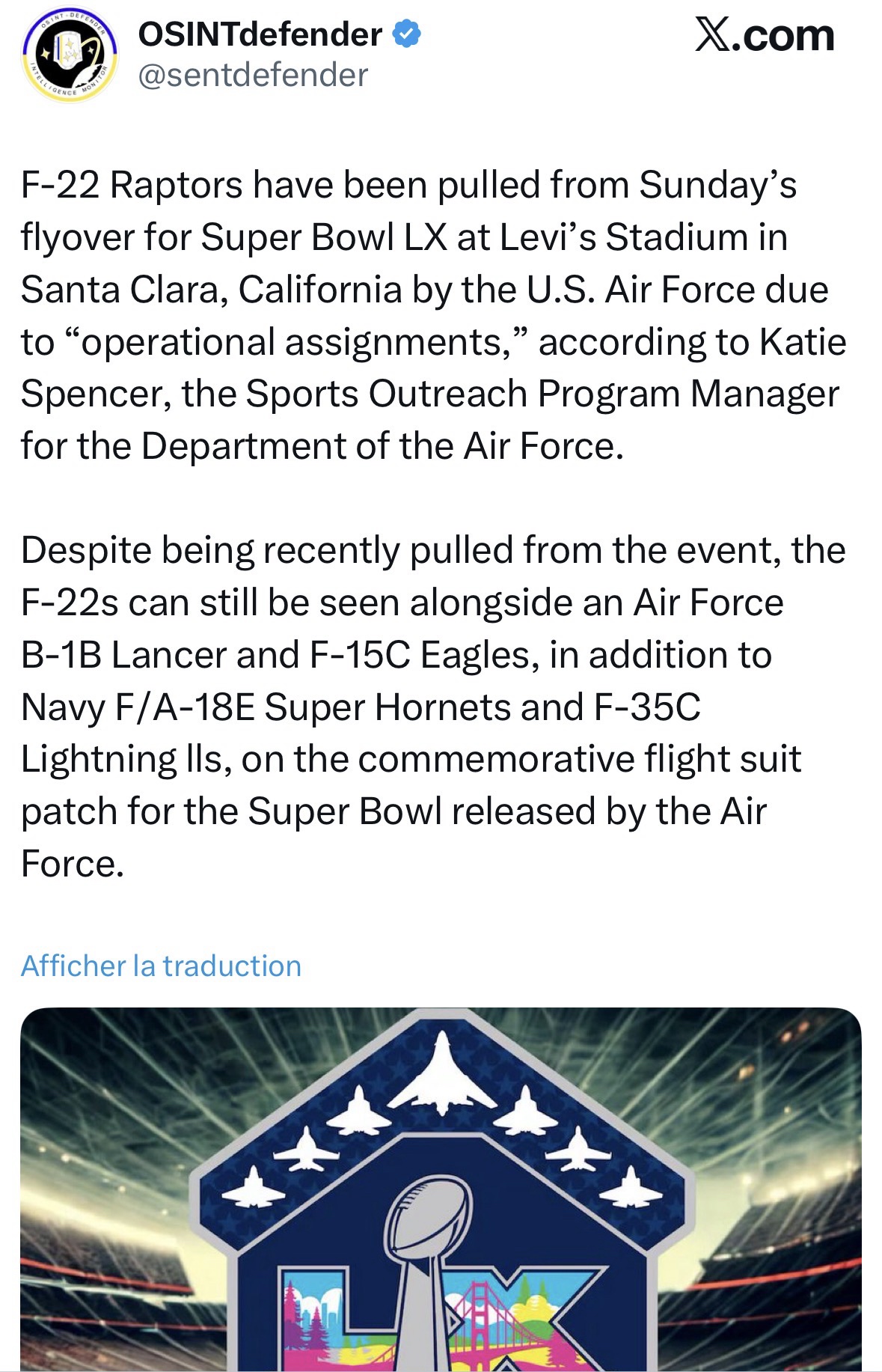Click Afficher la traduction

[x=161, y=966]
